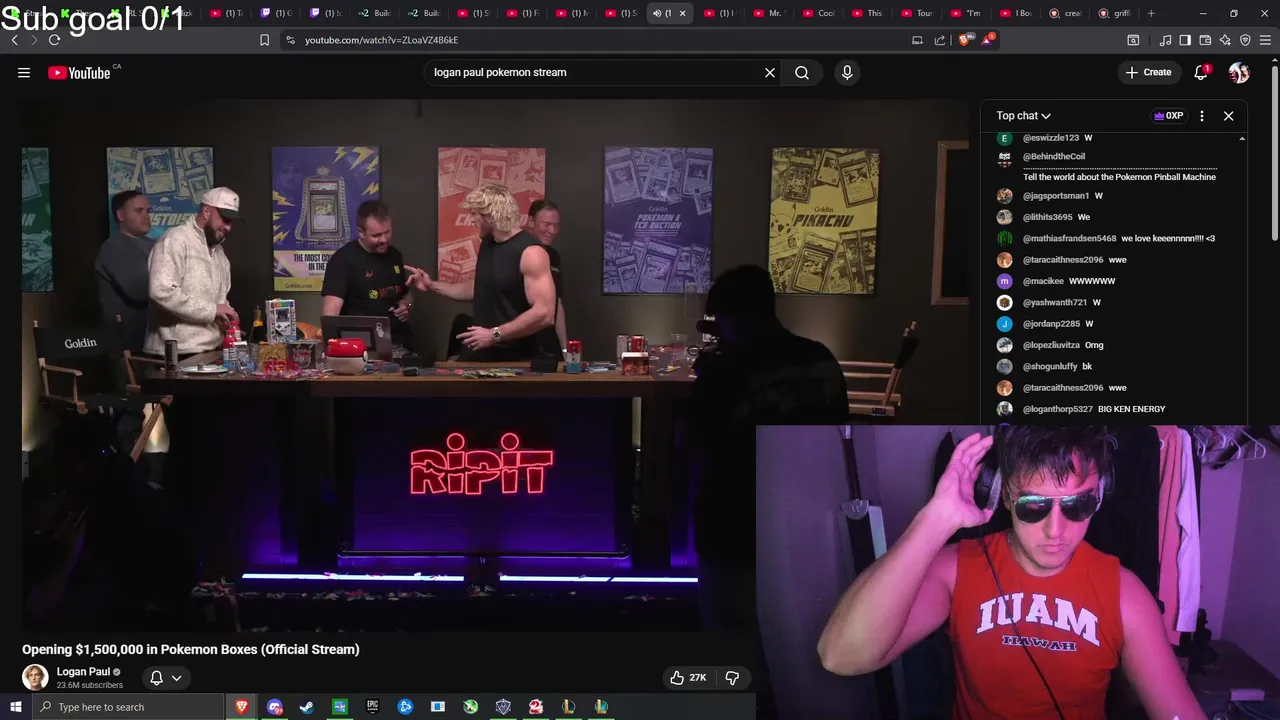Expand notification bell subscription options chevron

click(177, 678)
